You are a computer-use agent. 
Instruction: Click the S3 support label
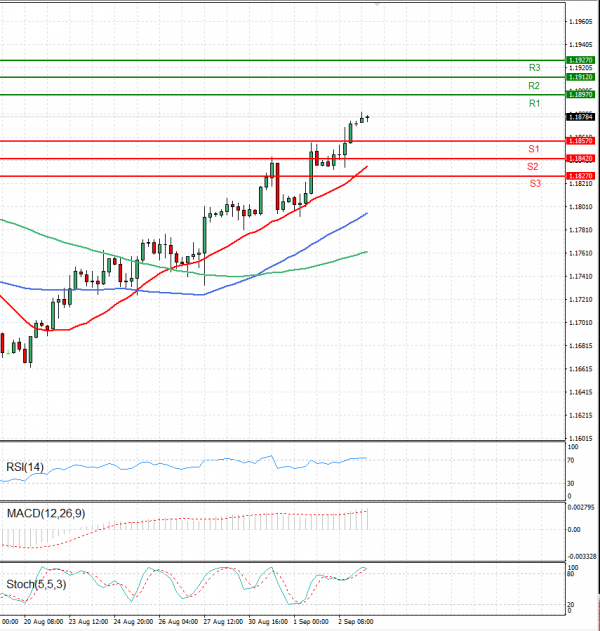coord(534,184)
